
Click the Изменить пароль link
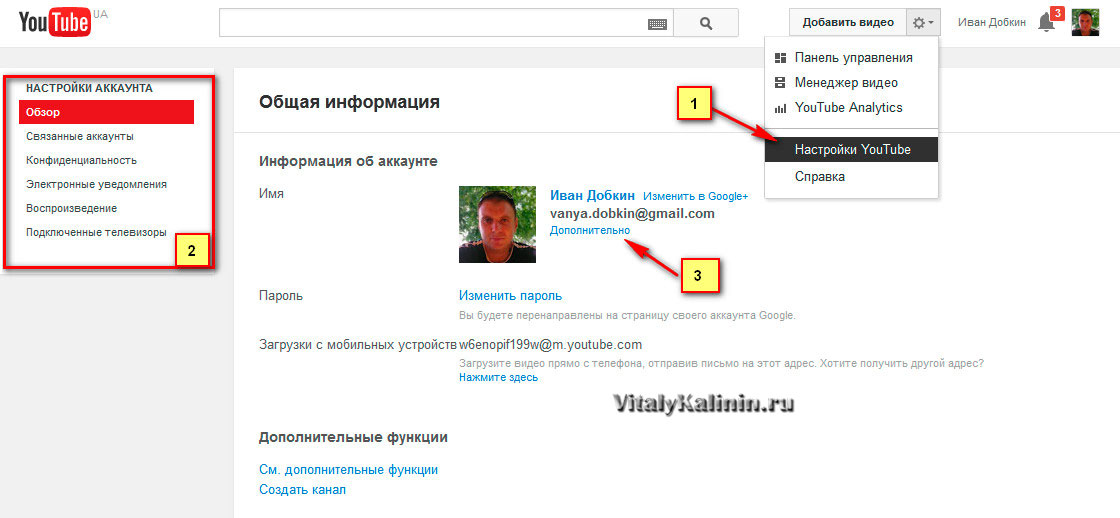pyautogui.click(x=510, y=295)
